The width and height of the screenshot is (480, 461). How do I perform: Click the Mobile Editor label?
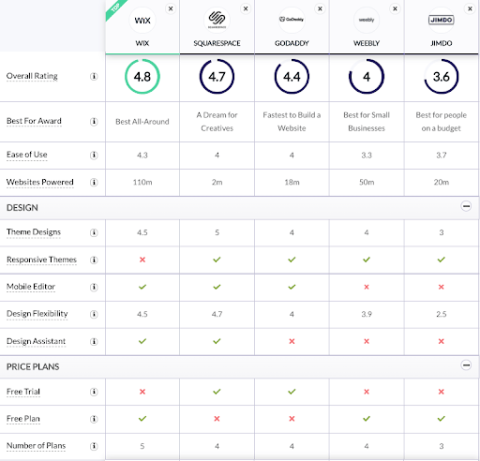click(x=31, y=287)
